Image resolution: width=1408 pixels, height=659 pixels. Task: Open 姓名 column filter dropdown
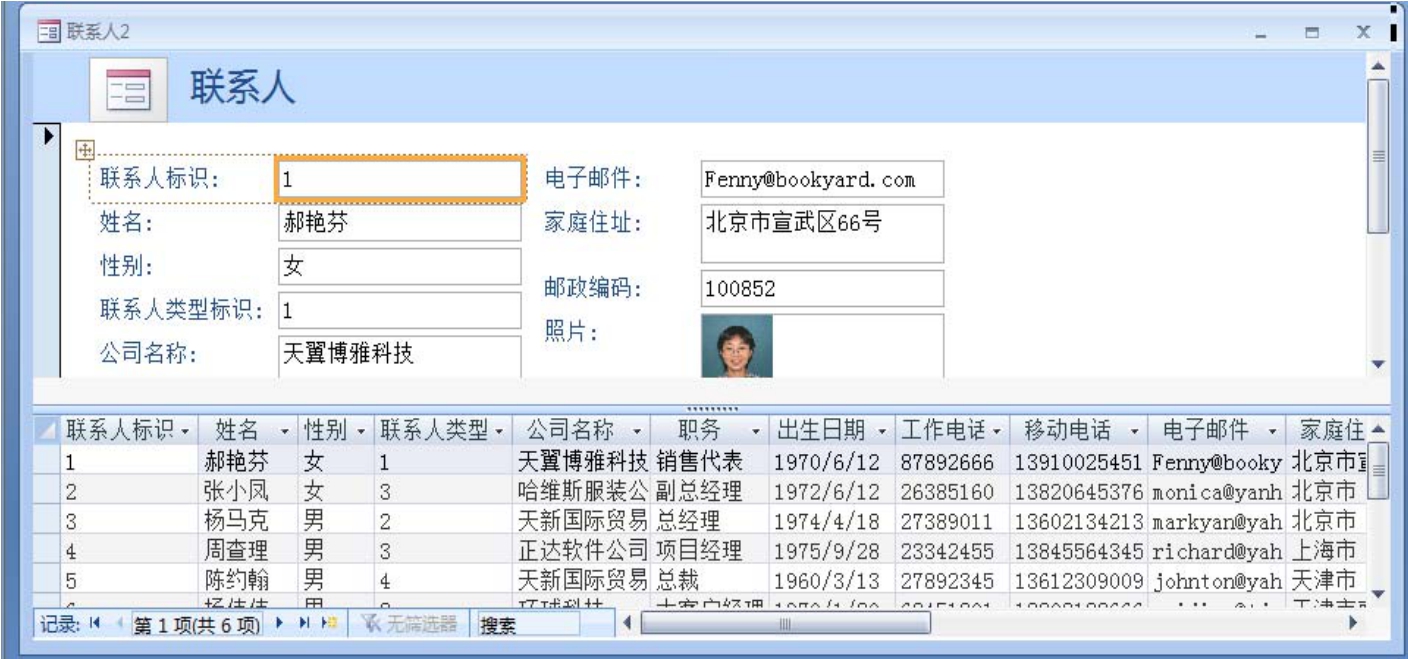click(286, 432)
